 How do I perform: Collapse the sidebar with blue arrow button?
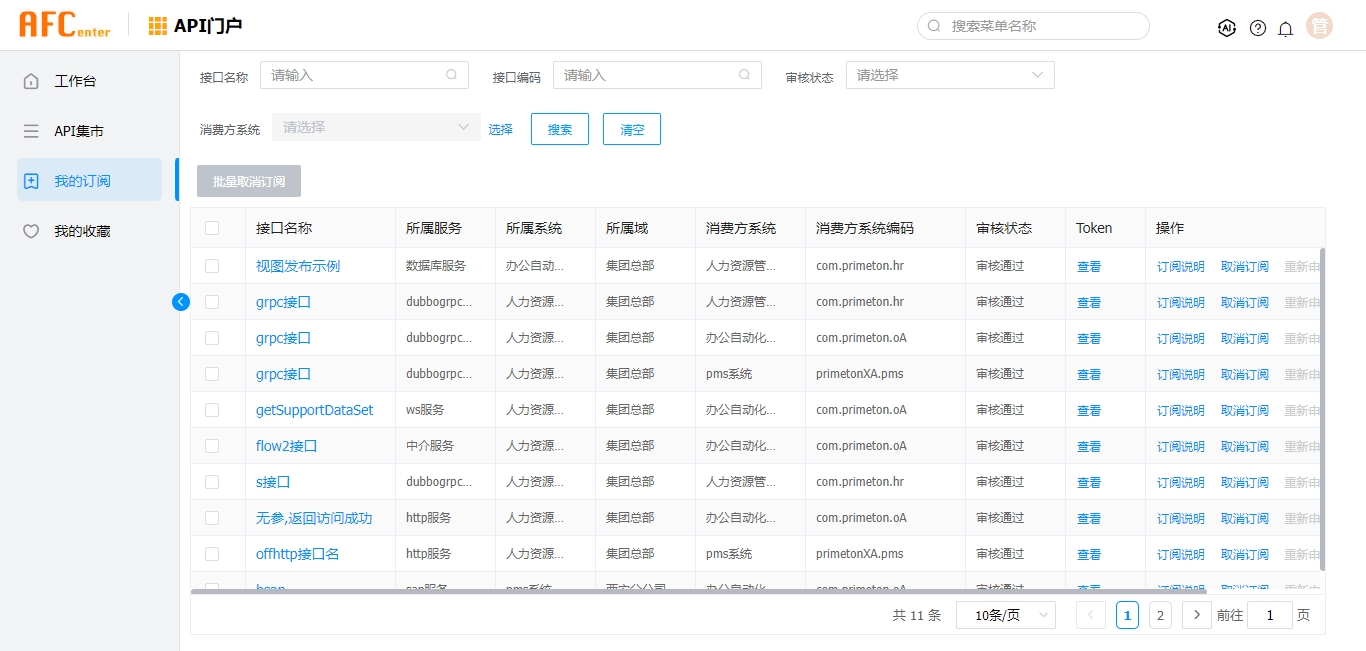181,301
